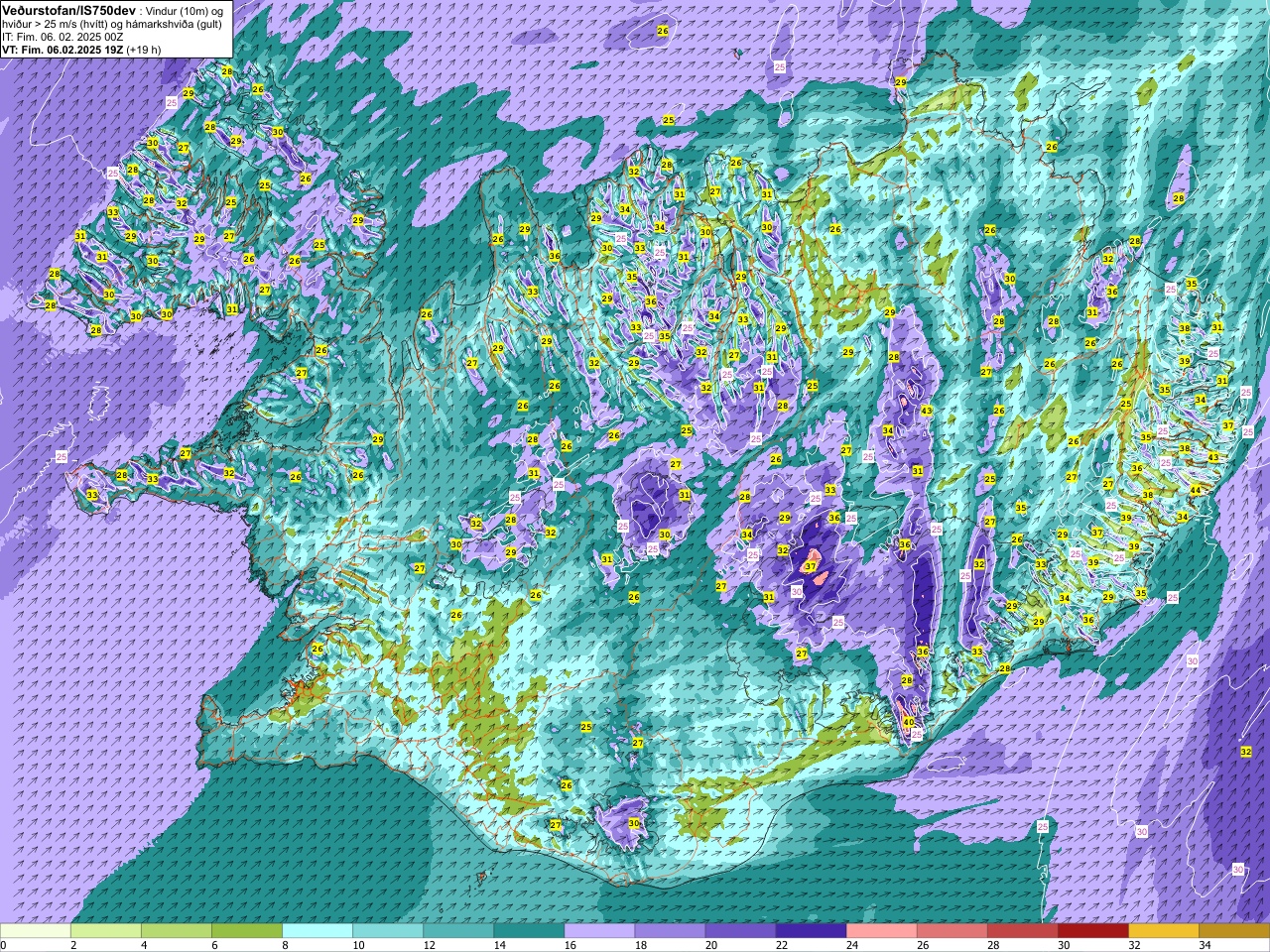
Task: Click the yellow '40' gust label
Action: click(908, 722)
